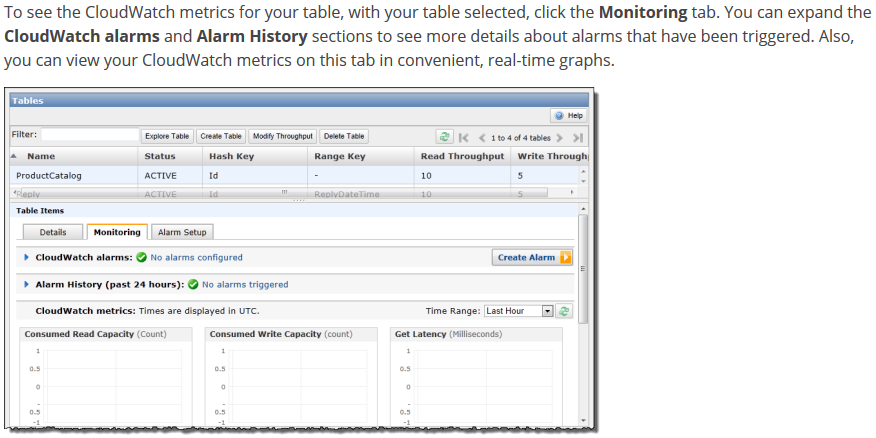Click the Get Latency graph
This screenshot has height=438, width=876.
(476, 377)
